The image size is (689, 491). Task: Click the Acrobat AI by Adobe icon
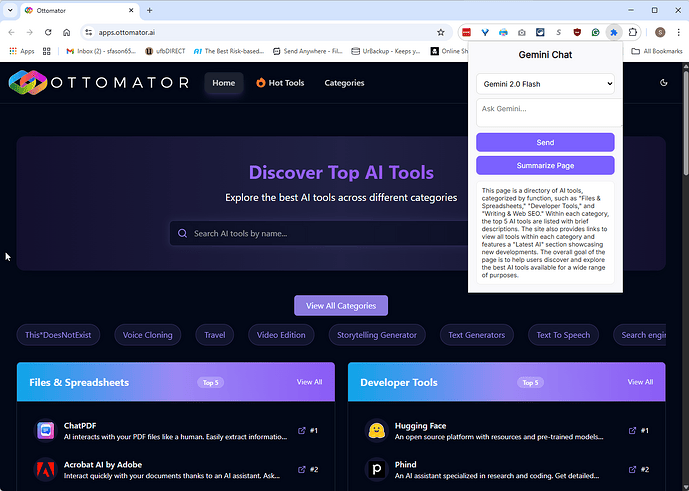point(46,469)
